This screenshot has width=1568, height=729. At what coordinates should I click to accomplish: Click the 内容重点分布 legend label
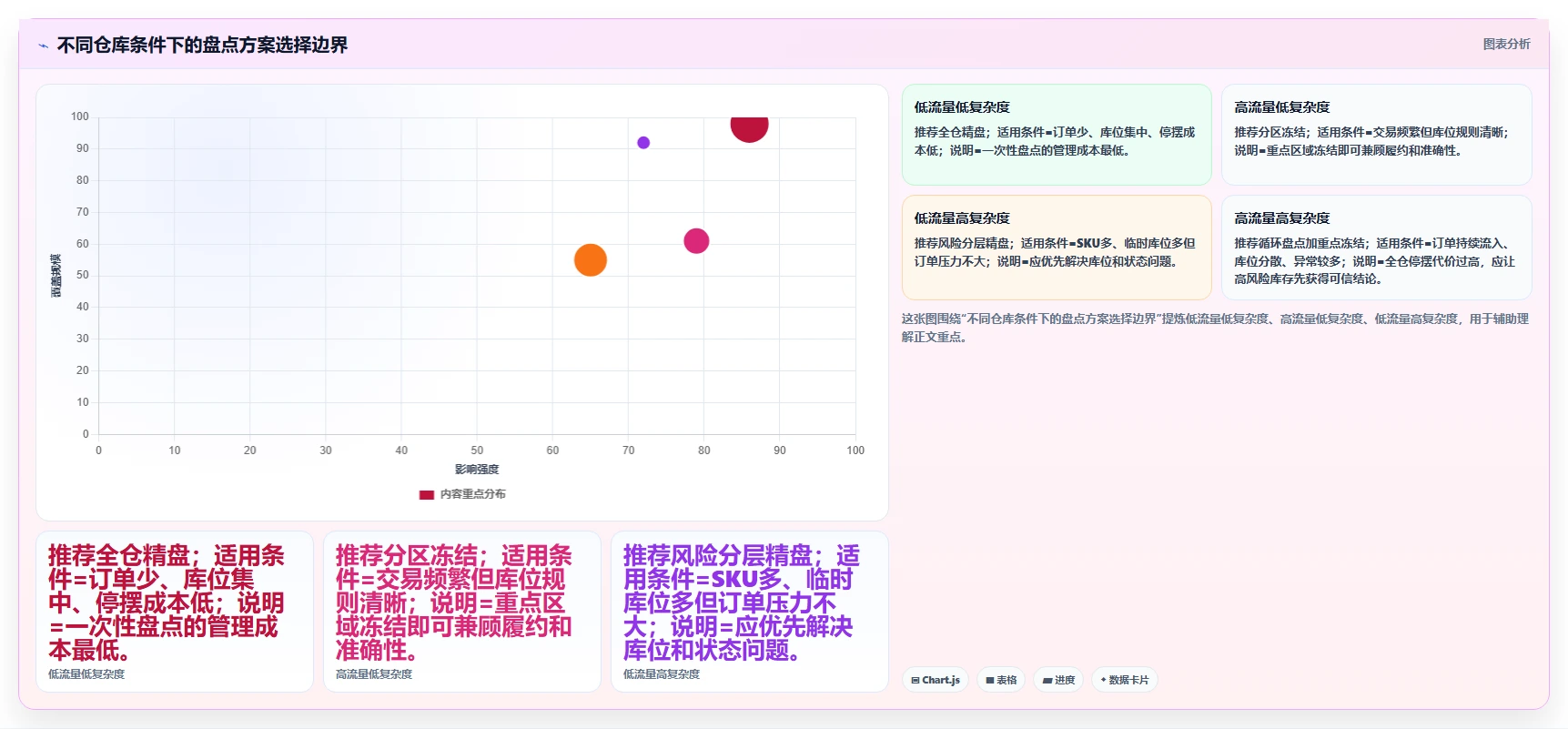(x=472, y=494)
